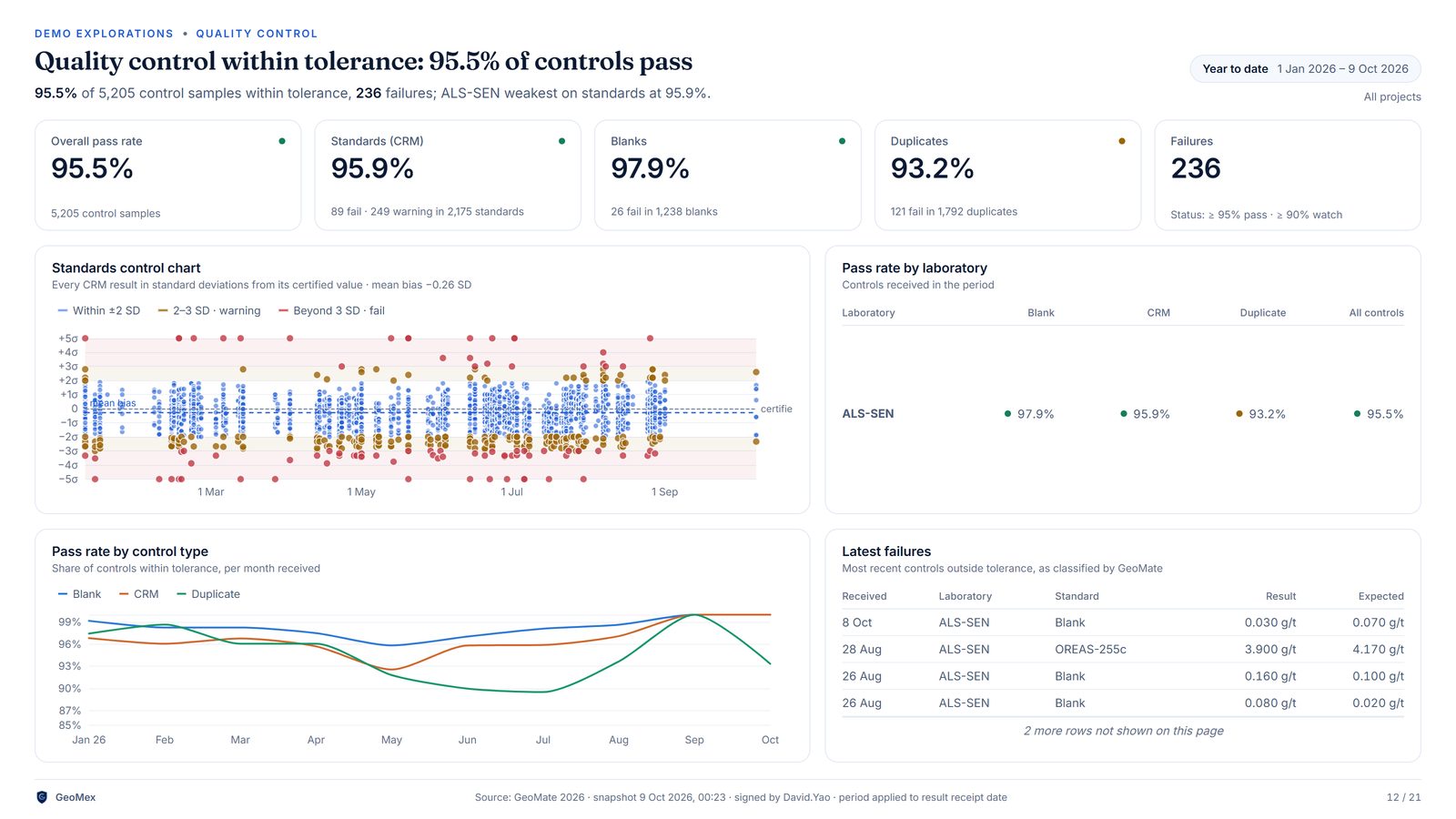Viewport: 1456px width, 819px height.
Task: Sort by the Blank column header
Action: click(1040, 313)
